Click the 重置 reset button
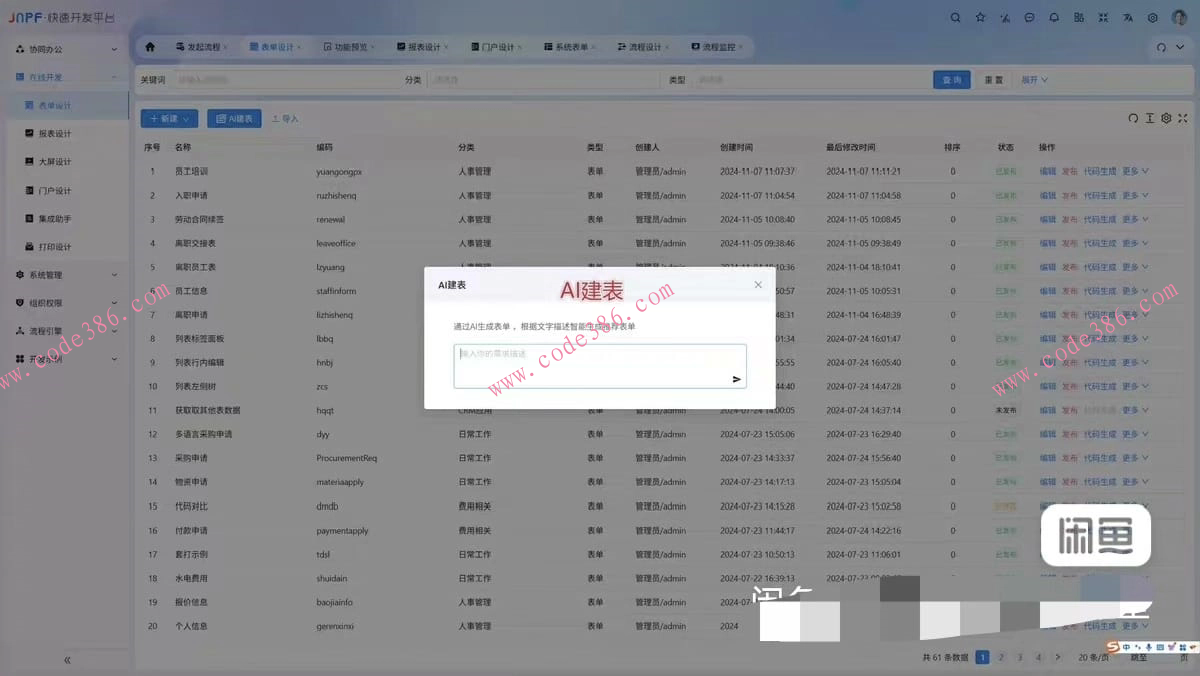Viewport: 1200px width, 676px height. pos(993,80)
